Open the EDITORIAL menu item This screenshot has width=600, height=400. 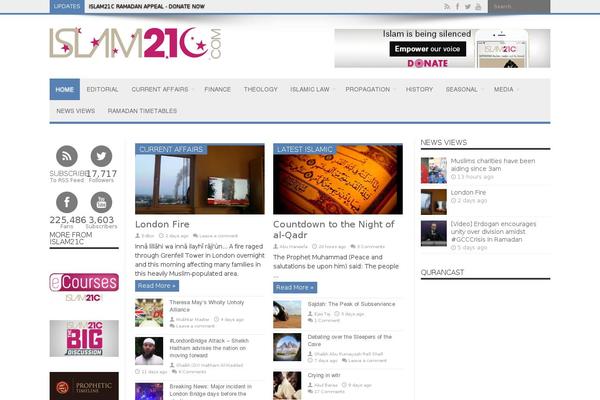coord(102,89)
